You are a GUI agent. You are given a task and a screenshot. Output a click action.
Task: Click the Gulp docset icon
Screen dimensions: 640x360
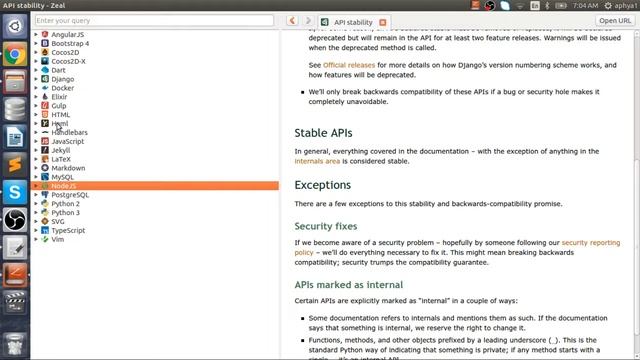45,106
